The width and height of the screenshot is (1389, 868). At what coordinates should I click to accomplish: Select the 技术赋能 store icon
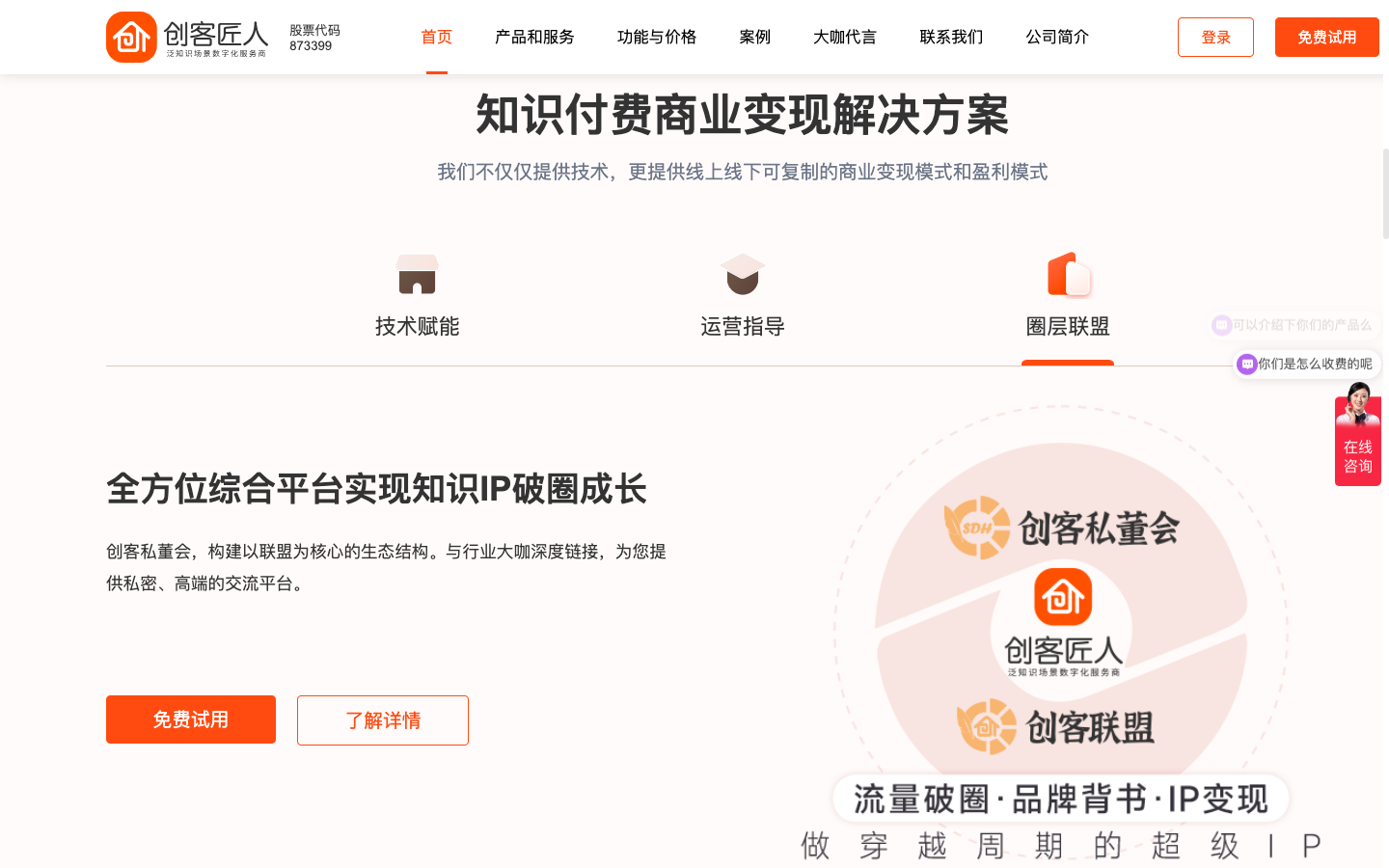[x=417, y=274]
